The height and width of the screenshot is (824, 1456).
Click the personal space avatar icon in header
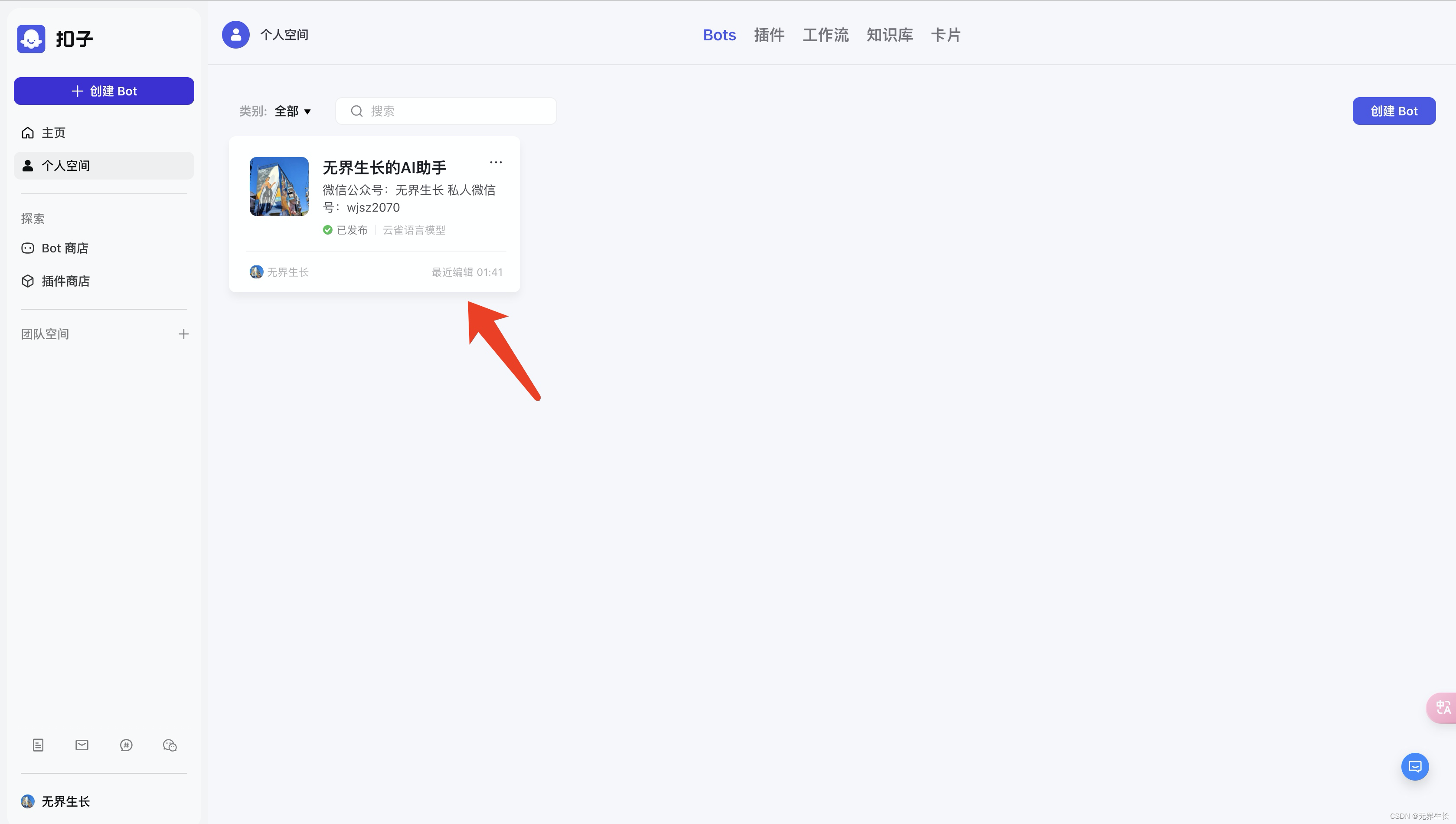click(x=236, y=35)
